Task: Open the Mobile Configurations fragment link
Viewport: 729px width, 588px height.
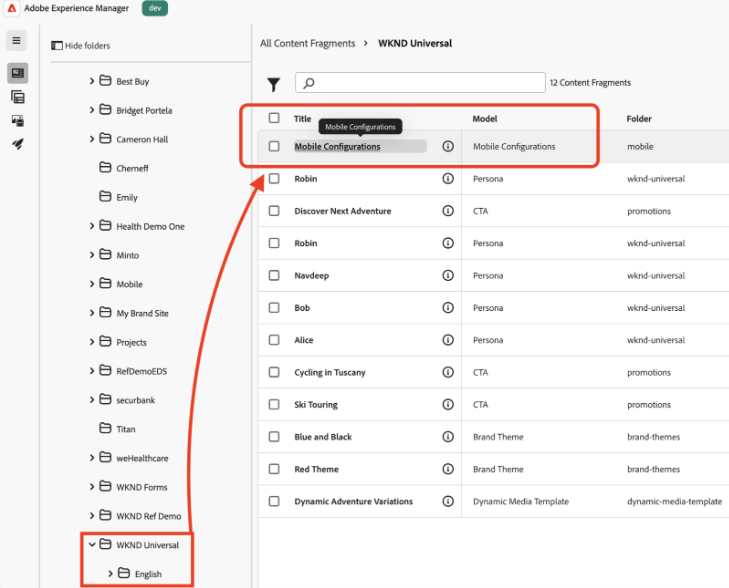Action: pos(337,147)
